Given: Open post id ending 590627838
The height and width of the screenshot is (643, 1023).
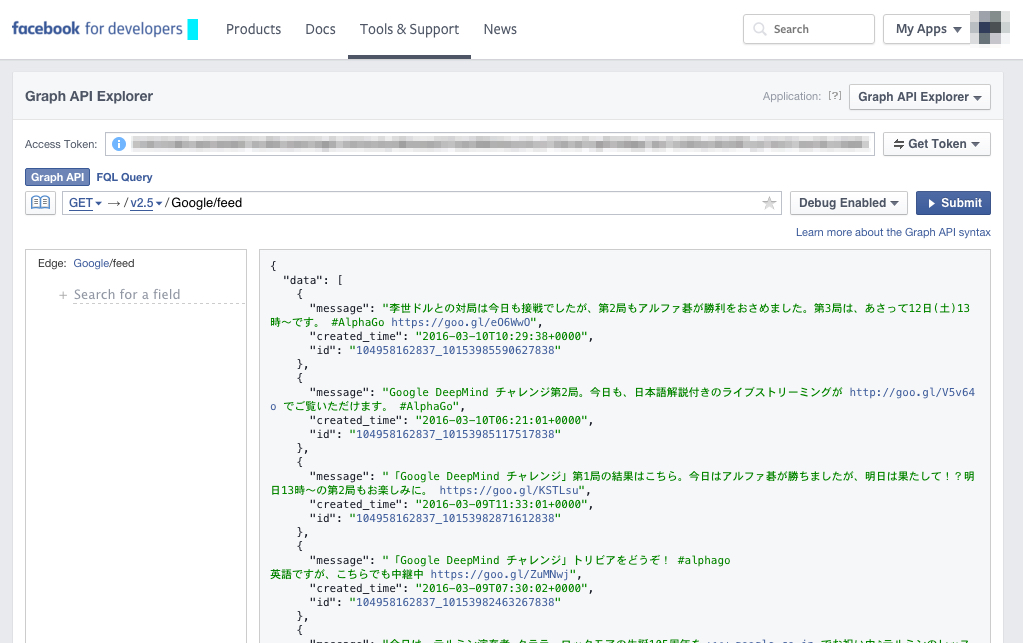Looking at the screenshot, I should tap(455, 350).
